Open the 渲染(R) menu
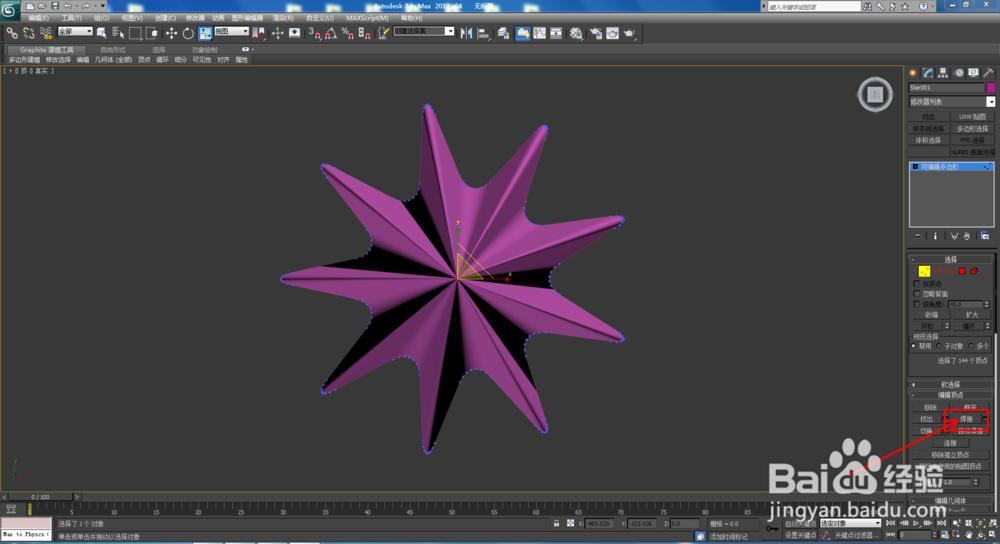The height and width of the screenshot is (544, 1000). [283, 18]
